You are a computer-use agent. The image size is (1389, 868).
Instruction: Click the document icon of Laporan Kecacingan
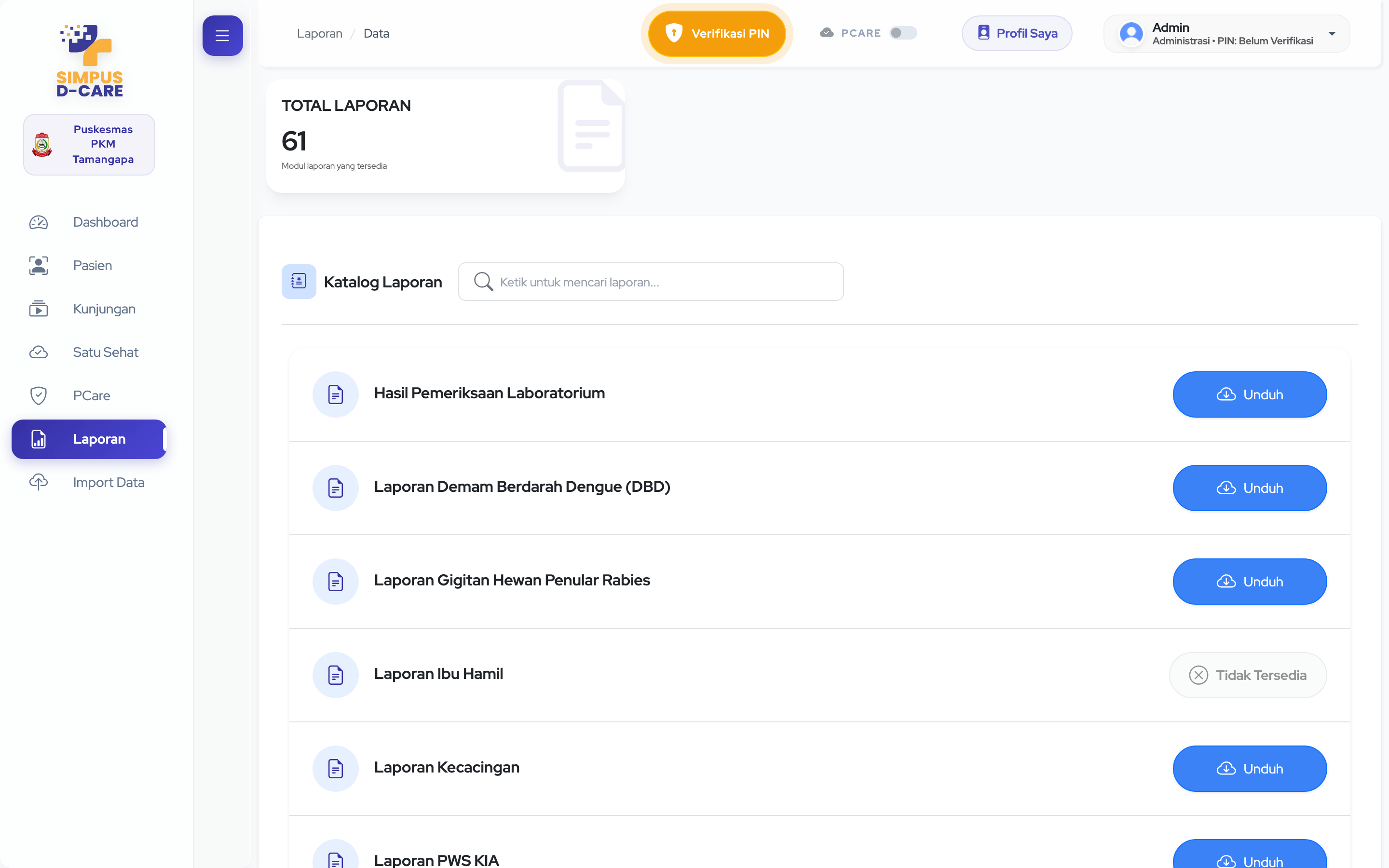click(x=336, y=769)
